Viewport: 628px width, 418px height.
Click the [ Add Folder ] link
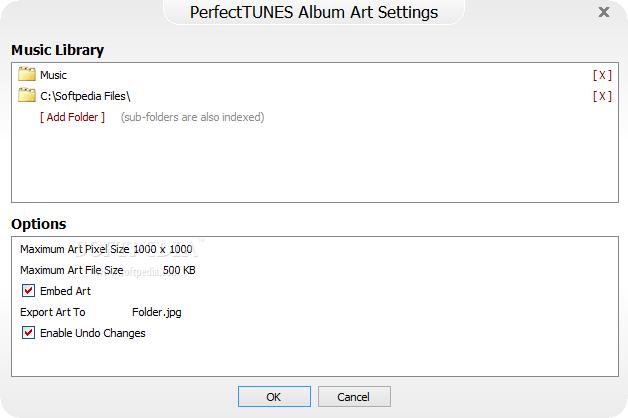(x=72, y=117)
